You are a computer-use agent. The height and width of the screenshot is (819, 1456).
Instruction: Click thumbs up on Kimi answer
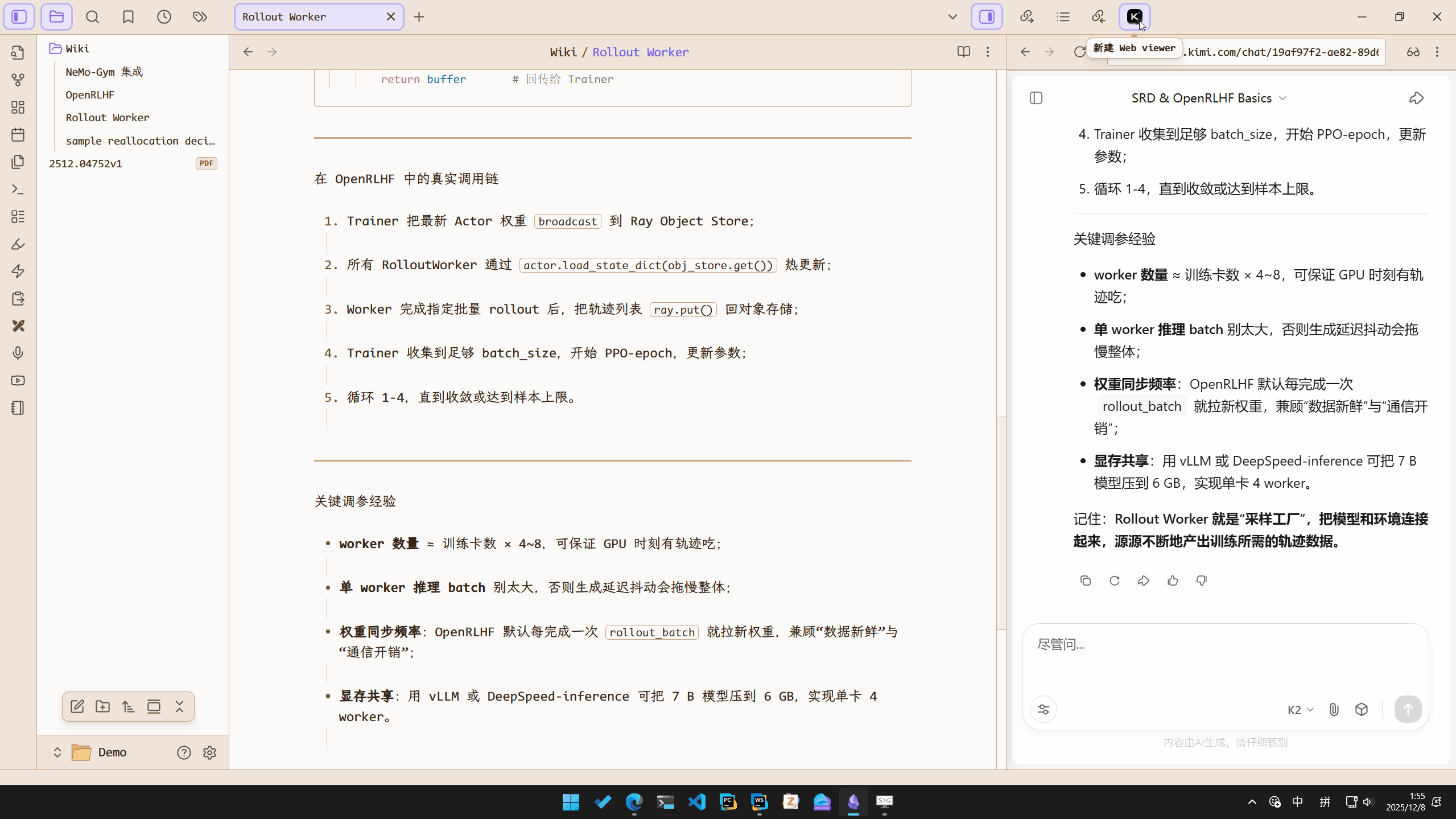click(1173, 581)
